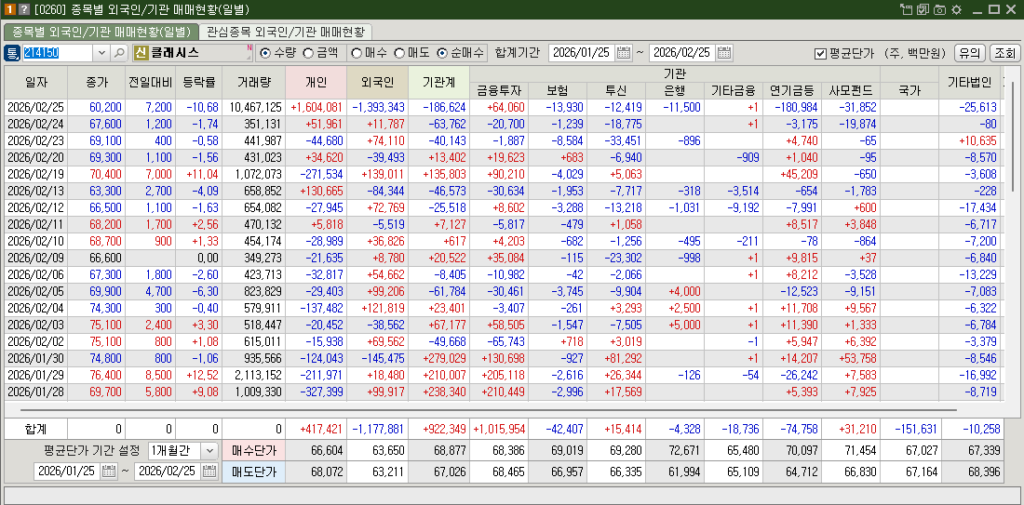Click the blue 통 market selector icon
Screen dimensions: 1024x505
coord(12,53)
